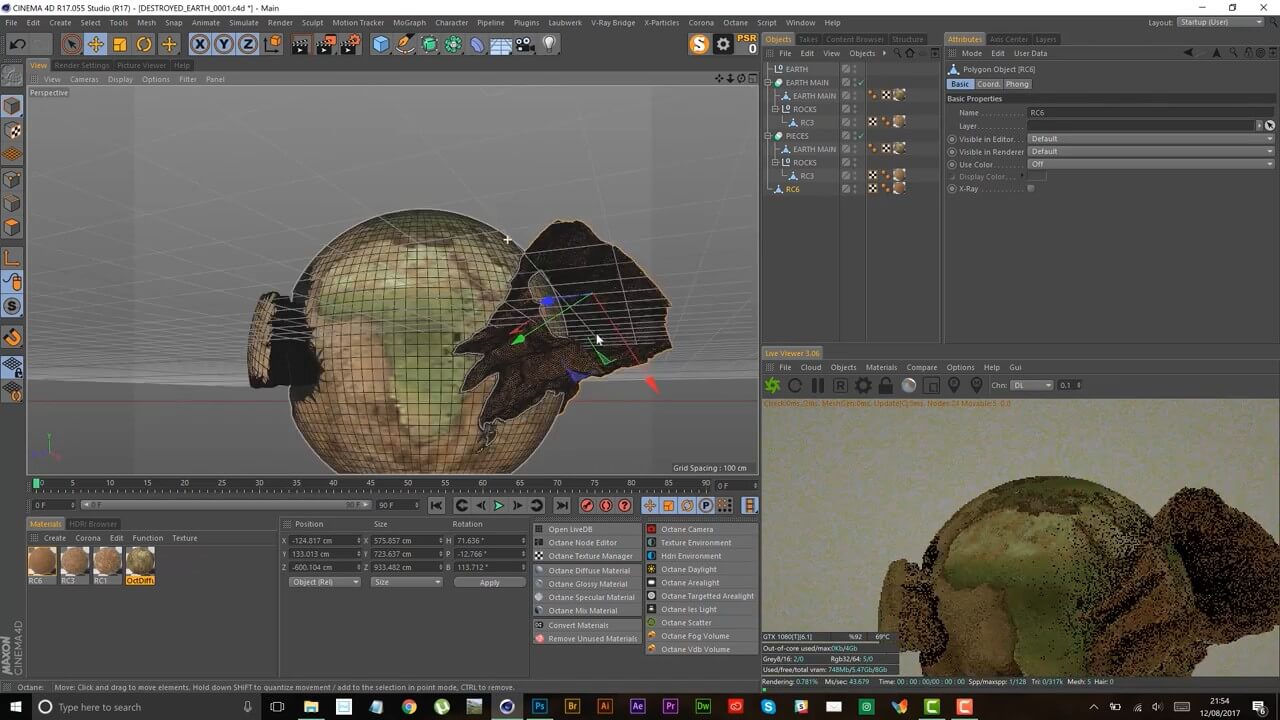
Task: Open the Cube primitive object icon
Action: click(x=380, y=44)
